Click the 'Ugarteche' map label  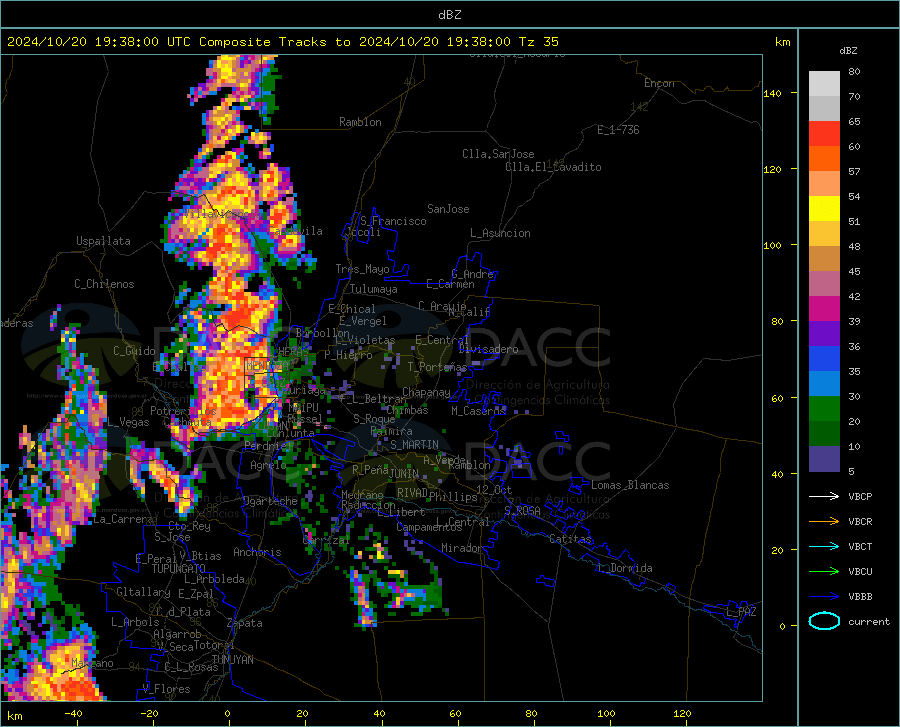270,501
